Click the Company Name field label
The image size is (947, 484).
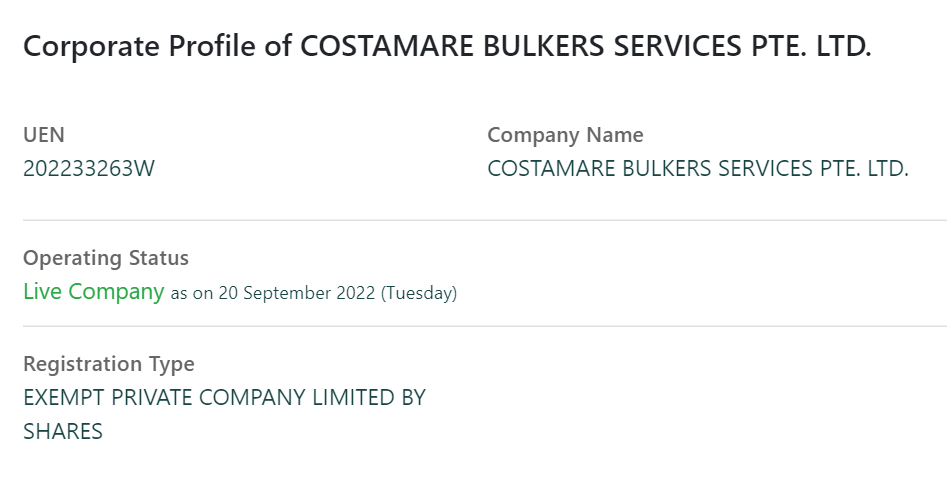pyautogui.click(x=565, y=135)
